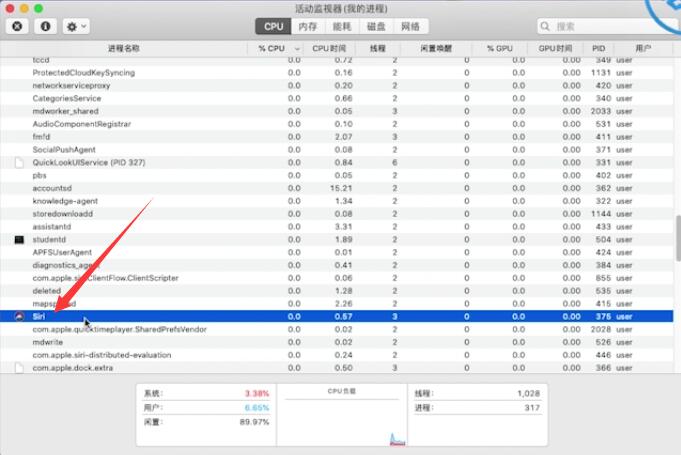
Task: Sort by 进程名称 column header
Action: [124, 48]
